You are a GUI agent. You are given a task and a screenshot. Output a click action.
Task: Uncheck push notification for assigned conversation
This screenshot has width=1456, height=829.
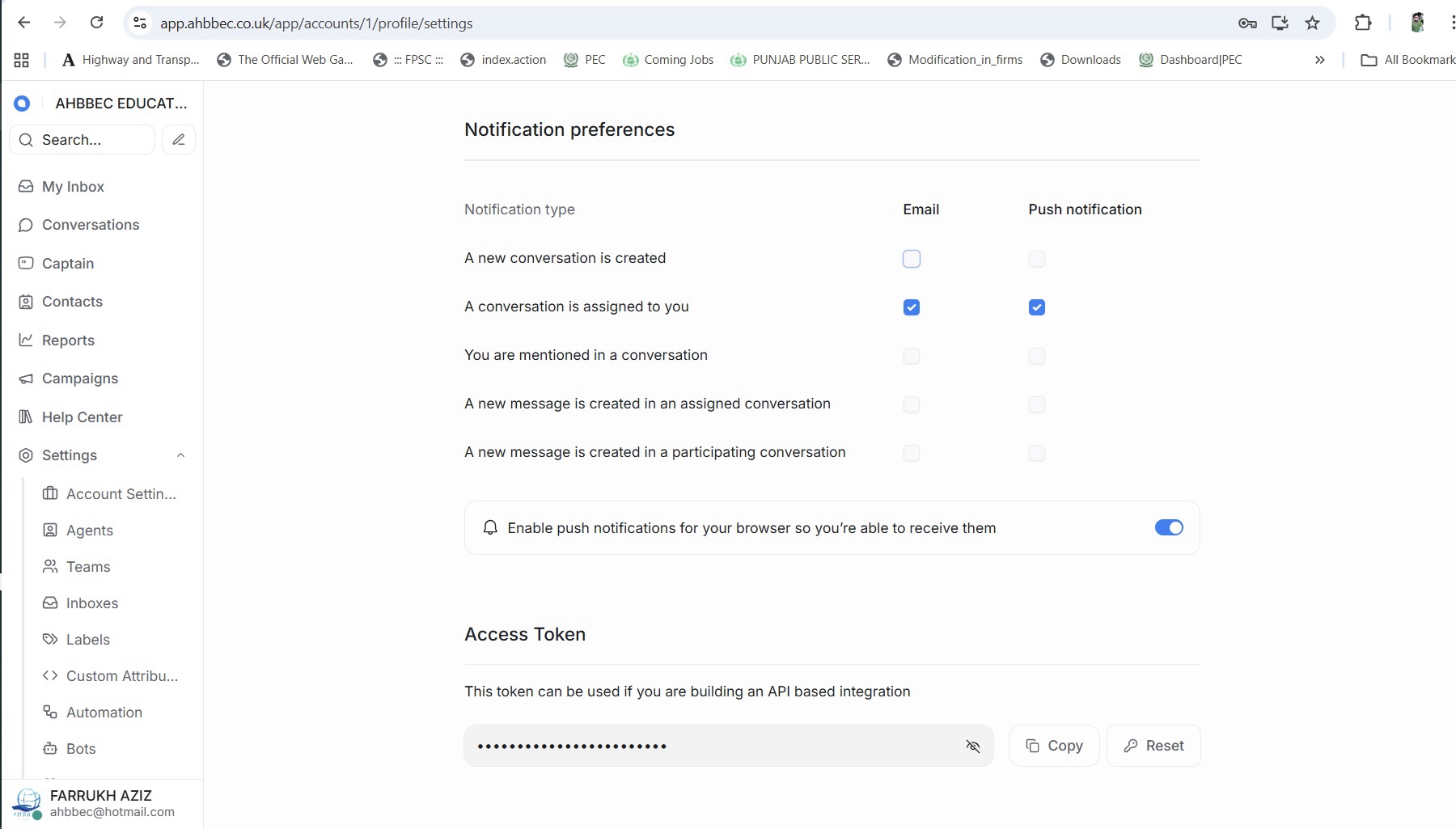click(x=1037, y=307)
